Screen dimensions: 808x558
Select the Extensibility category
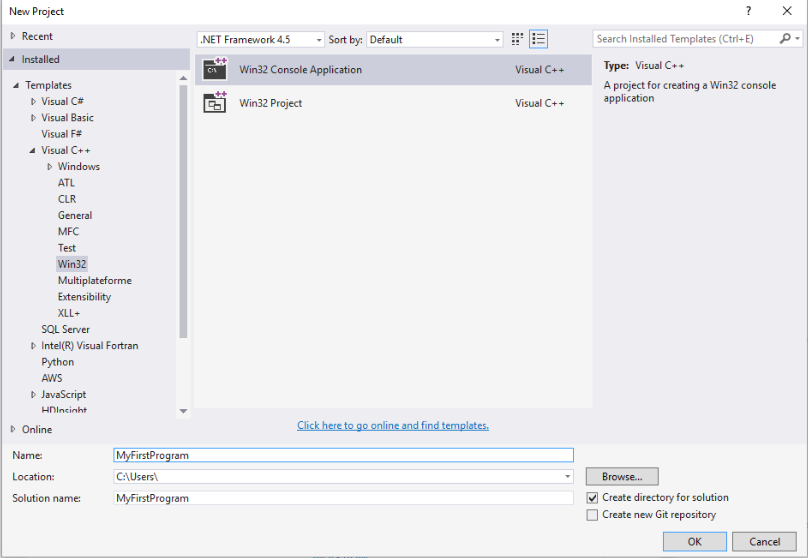[x=84, y=297]
